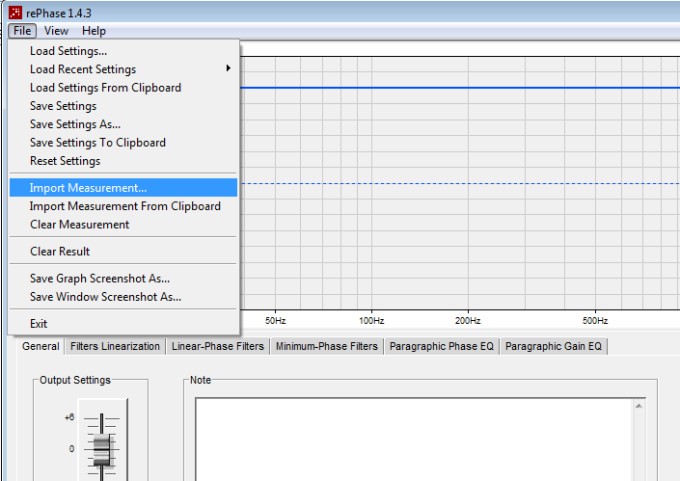This screenshot has width=680, height=481.
Task: Select Save Graph Screenshot As...
Action: point(99,279)
